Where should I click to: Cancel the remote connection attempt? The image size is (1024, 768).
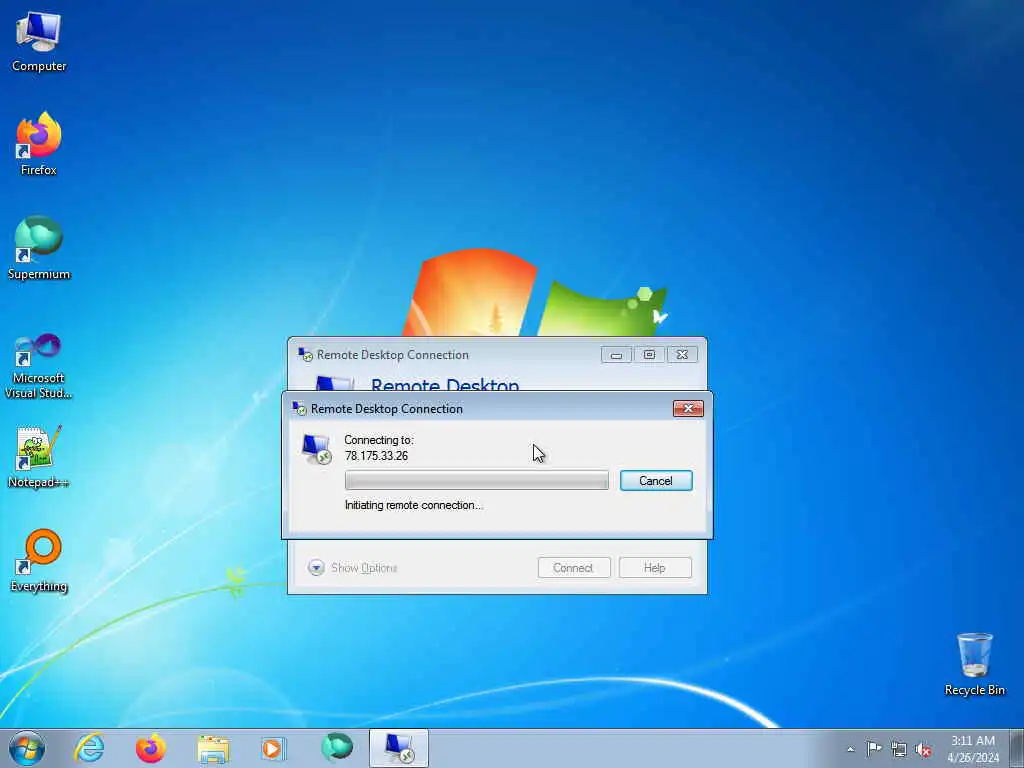[x=656, y=481]
